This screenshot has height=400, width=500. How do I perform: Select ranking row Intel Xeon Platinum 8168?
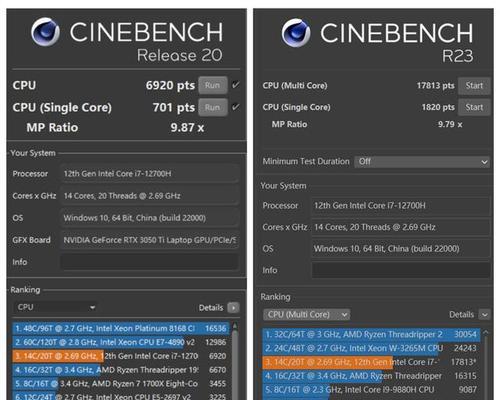pyautogui.click(x=121, y=329)
